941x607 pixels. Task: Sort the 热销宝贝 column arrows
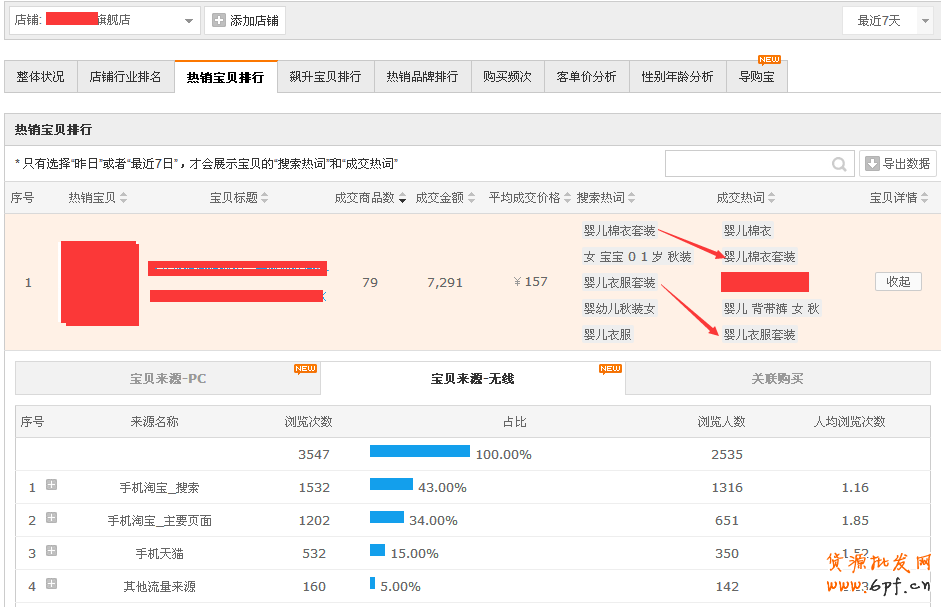tap(123, 198)
